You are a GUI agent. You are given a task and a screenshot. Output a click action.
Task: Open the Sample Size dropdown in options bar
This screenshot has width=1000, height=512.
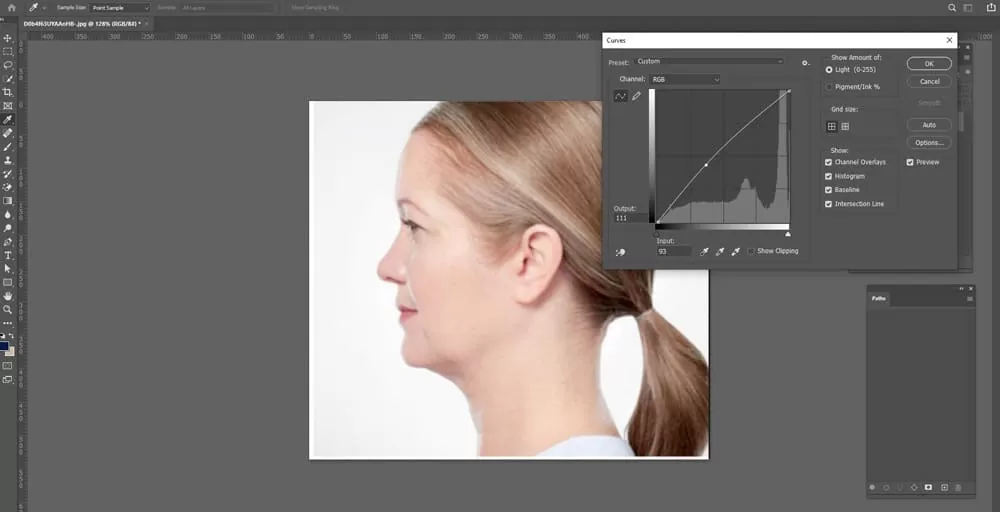[x=120, y=8]
